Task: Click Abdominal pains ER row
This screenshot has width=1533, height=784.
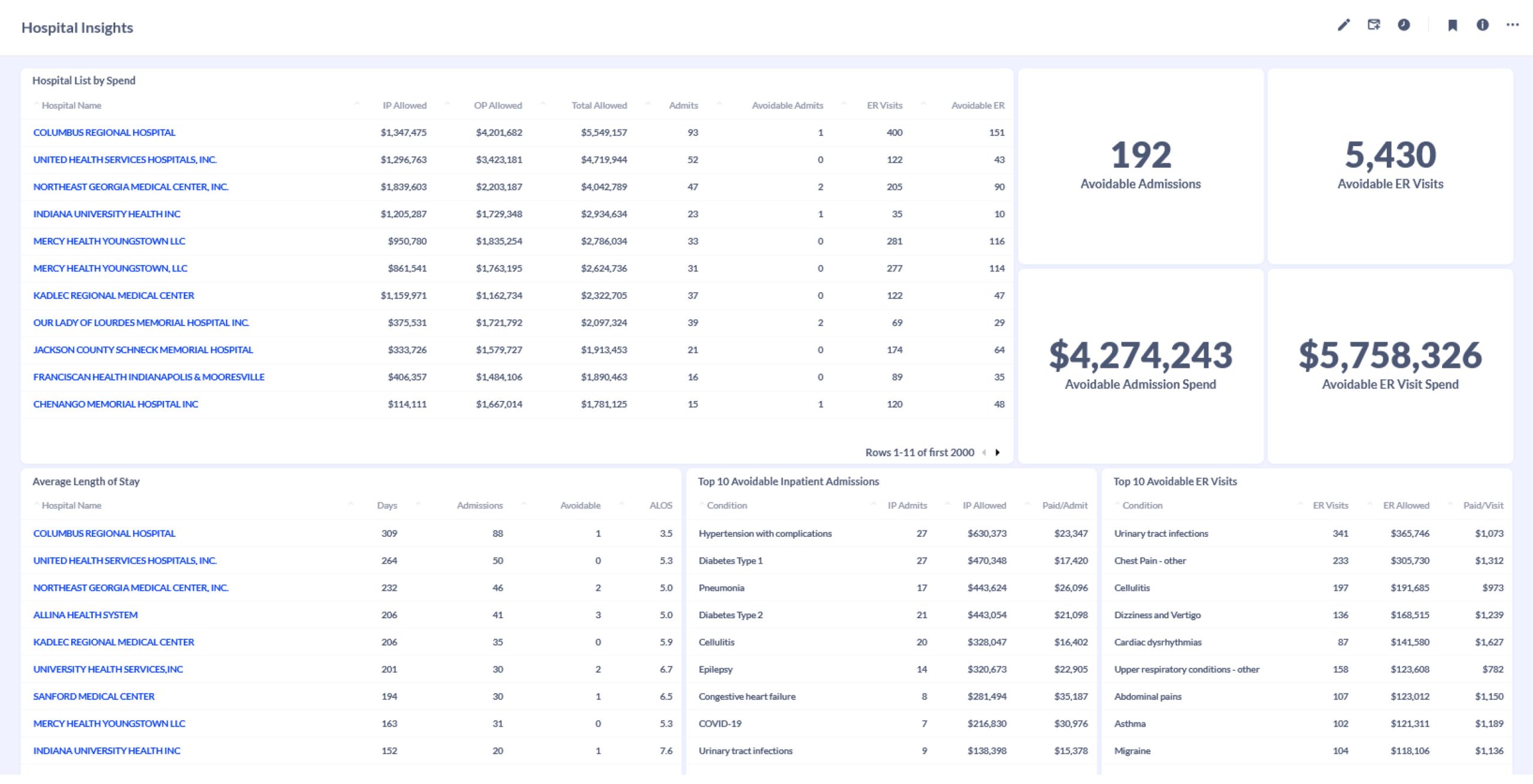Action: click(x=1307, y=697)
